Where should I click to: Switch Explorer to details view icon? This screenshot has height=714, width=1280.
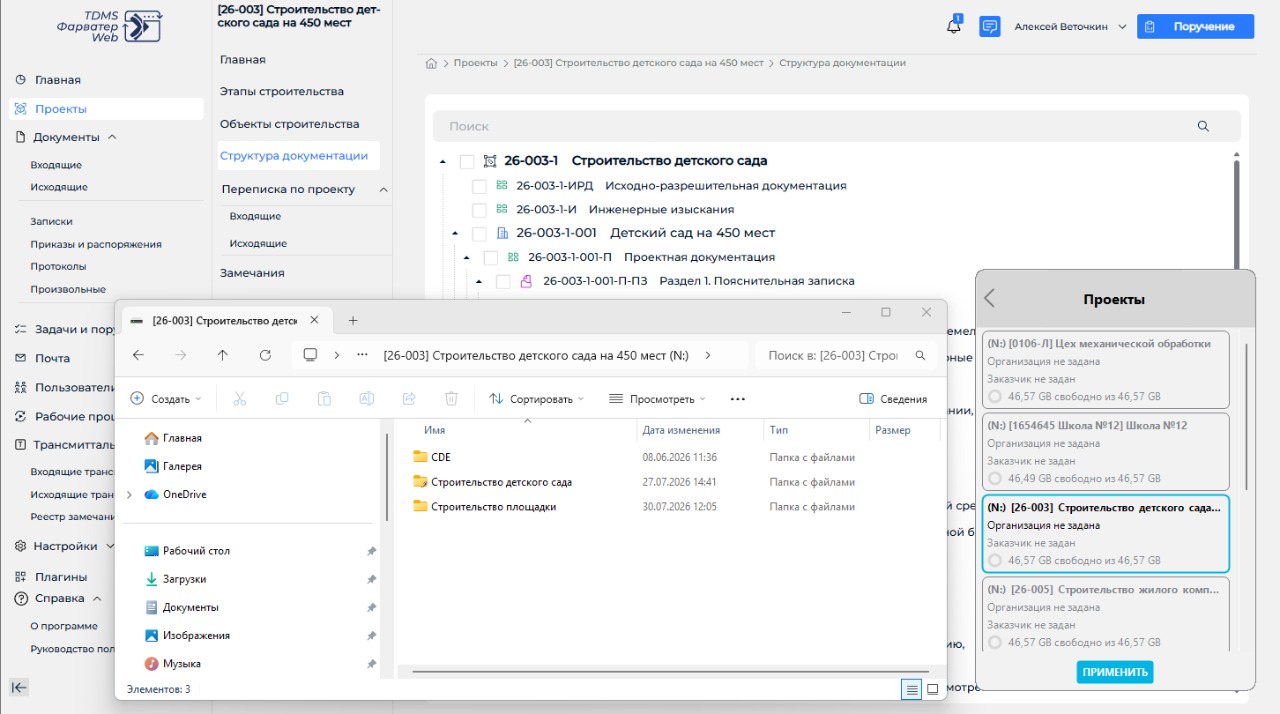[911, 689]
